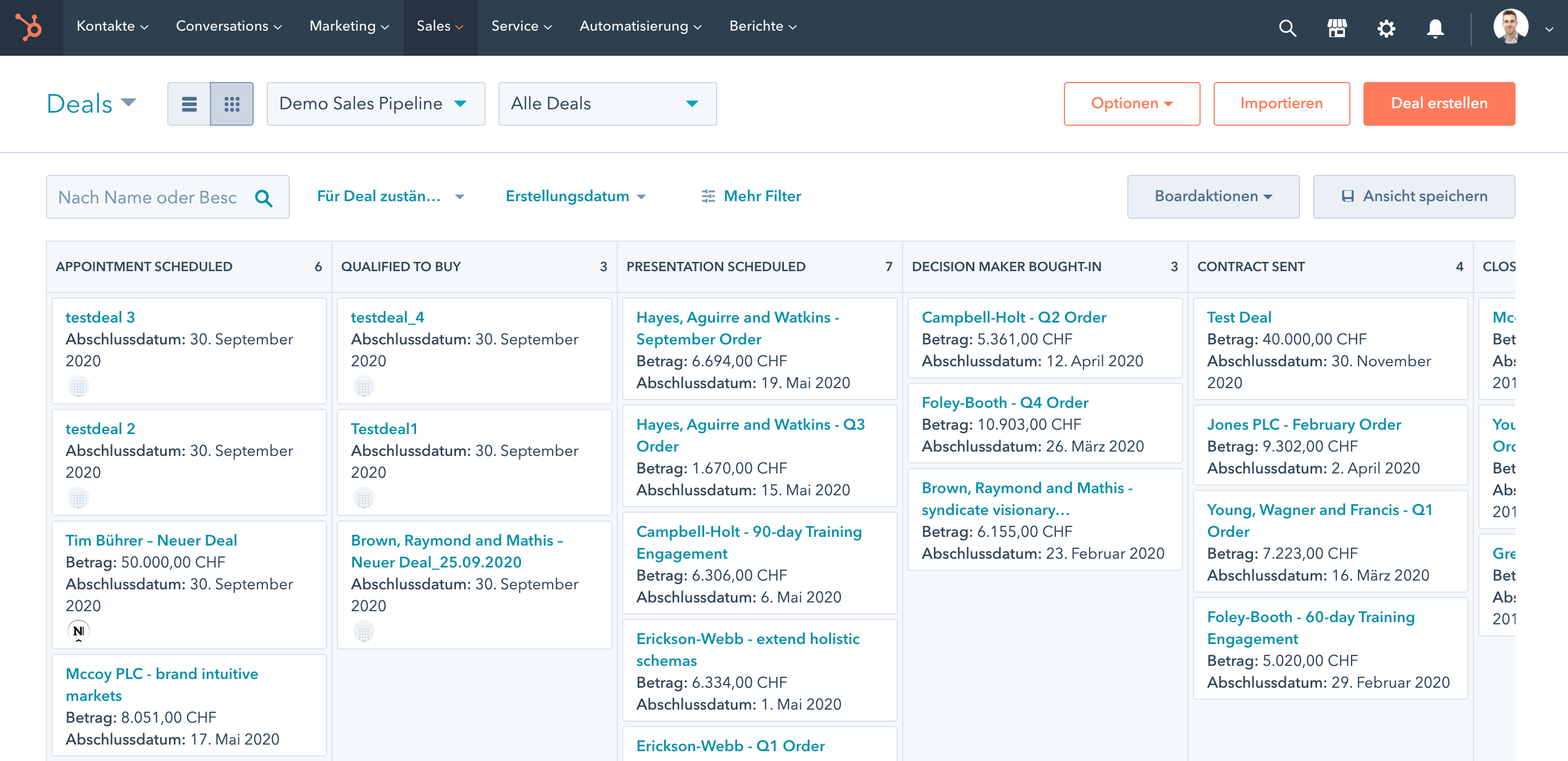Open the Demo Sales Pipeline selector
The height and width of the screenshot is (761, 1568).
[x=376, y=104]
